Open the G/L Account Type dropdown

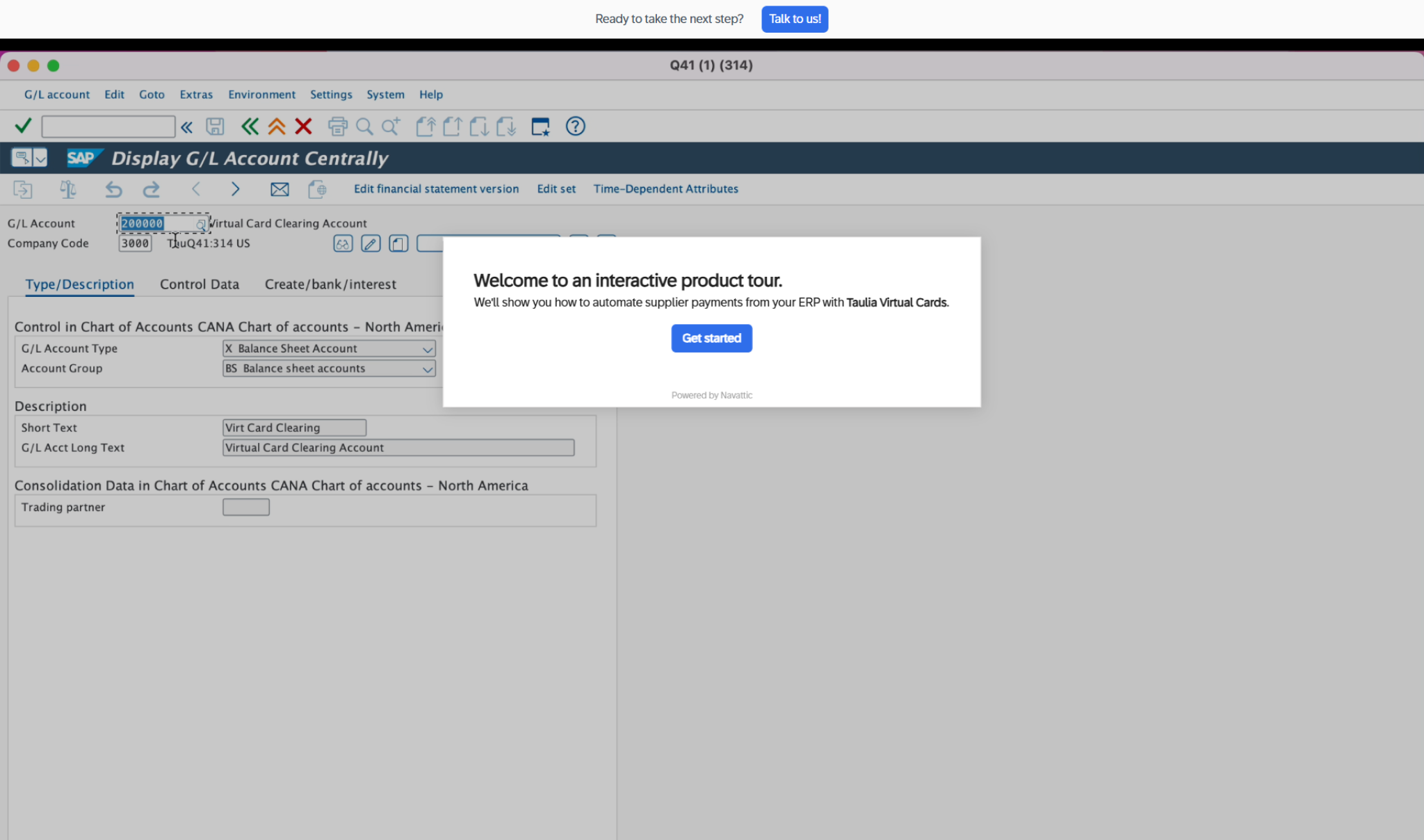pos(428,348)
